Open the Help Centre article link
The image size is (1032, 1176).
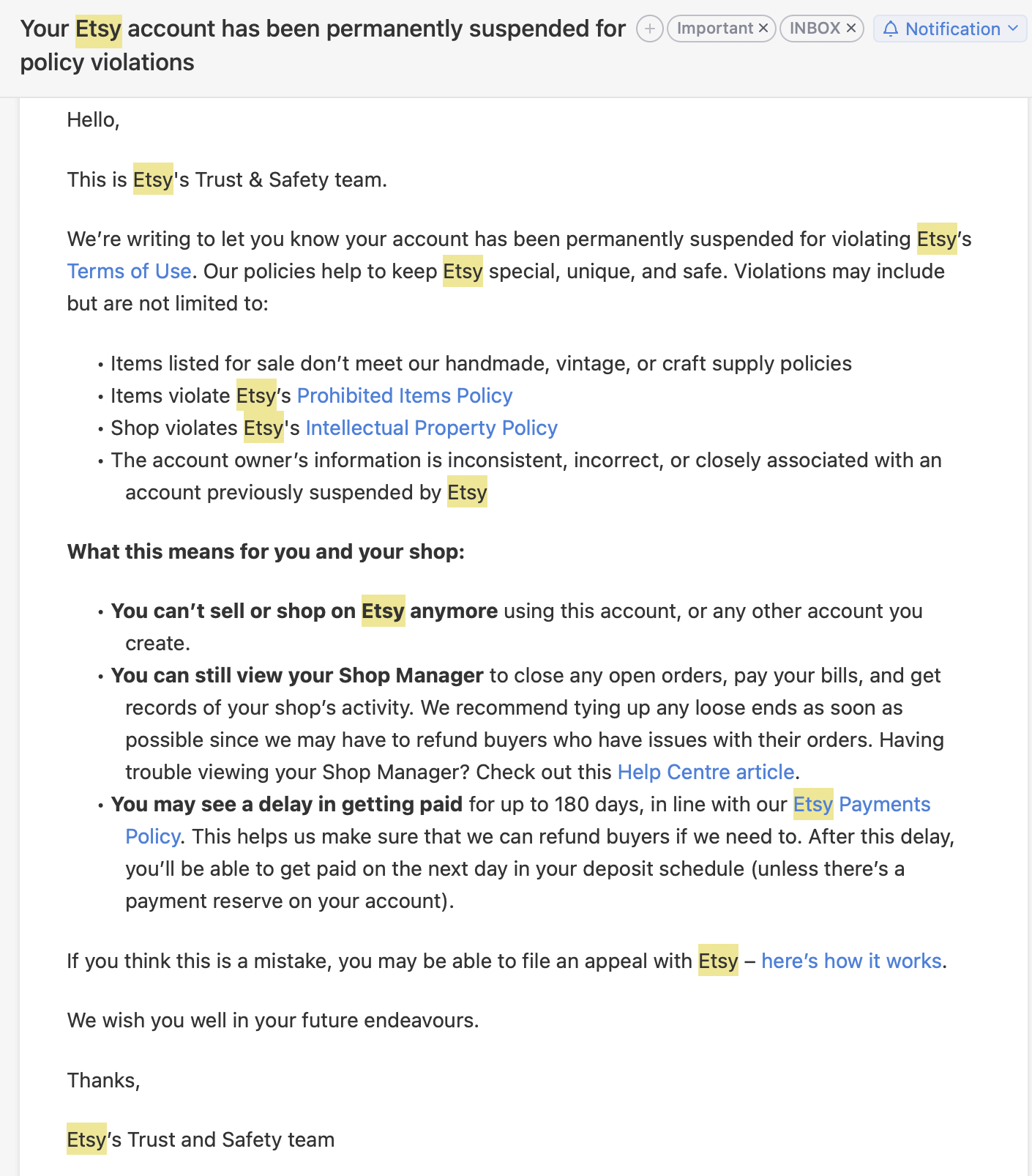point(706,773)
